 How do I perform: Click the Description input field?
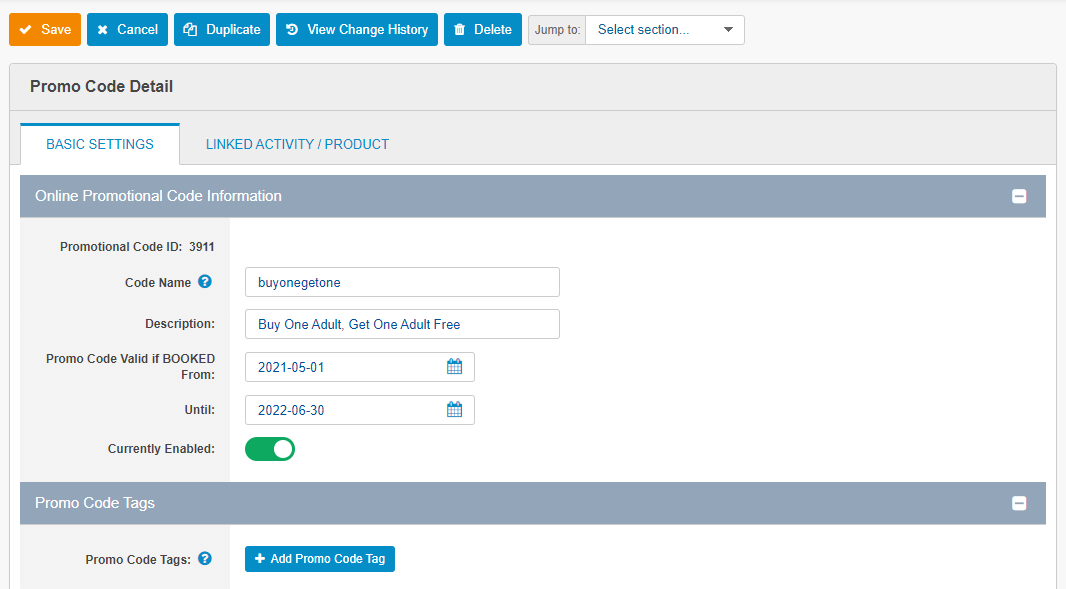(402, 324)
